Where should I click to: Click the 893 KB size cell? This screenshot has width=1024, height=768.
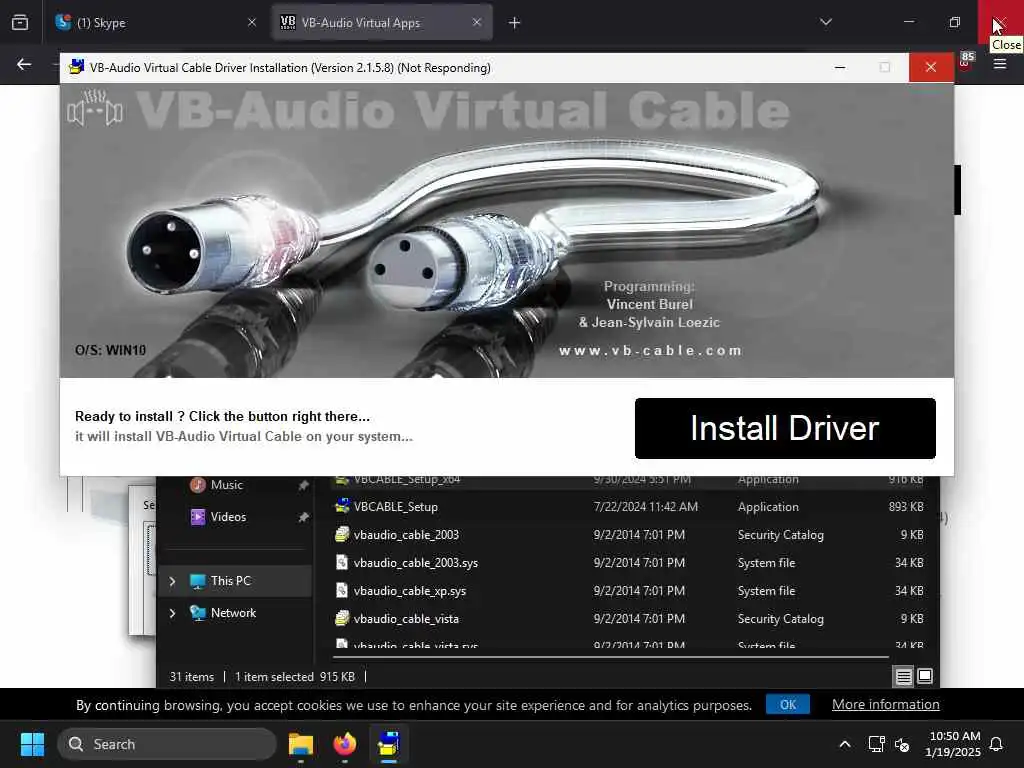coord(906,507)
